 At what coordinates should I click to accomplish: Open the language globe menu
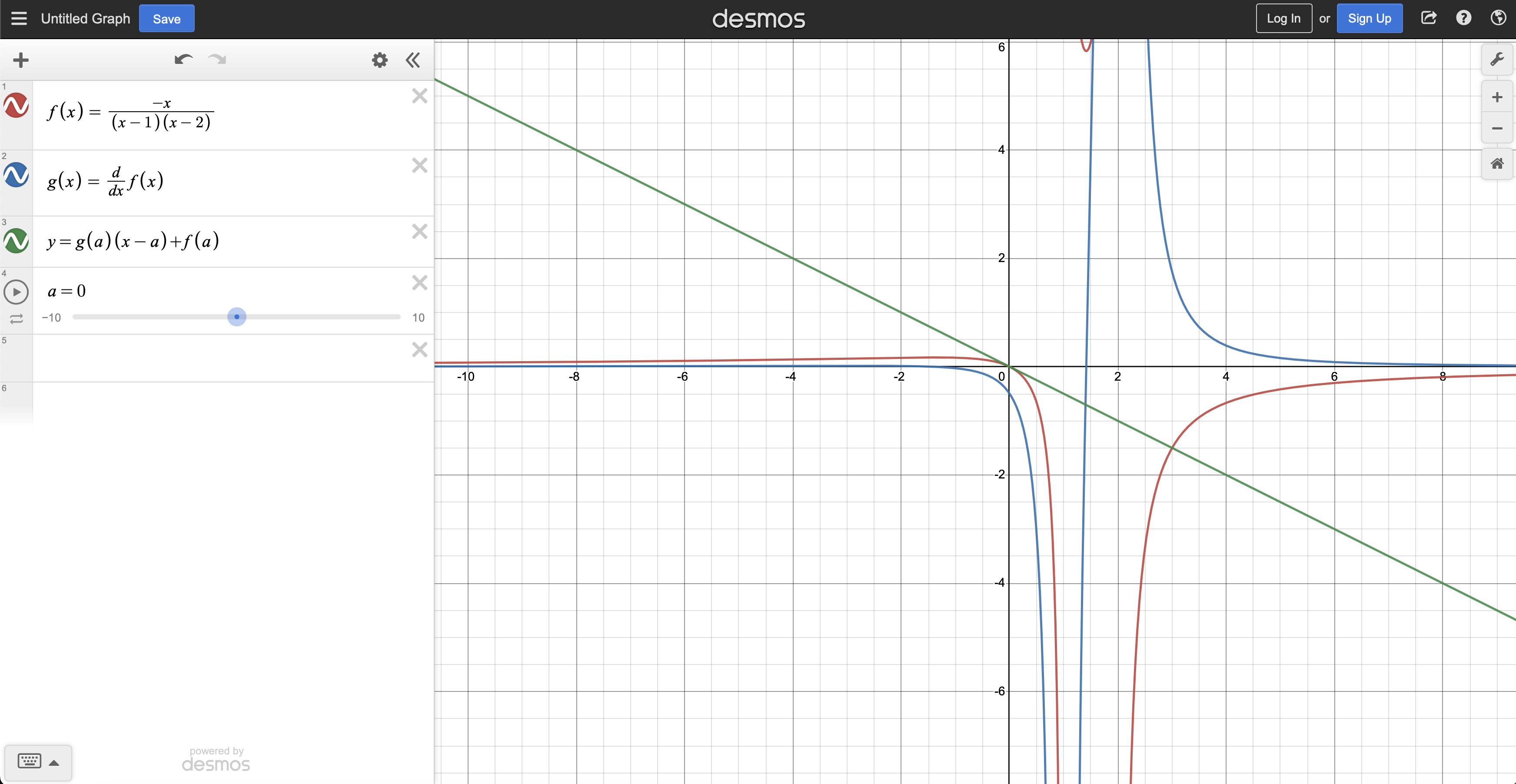(x=1498, y=18)
